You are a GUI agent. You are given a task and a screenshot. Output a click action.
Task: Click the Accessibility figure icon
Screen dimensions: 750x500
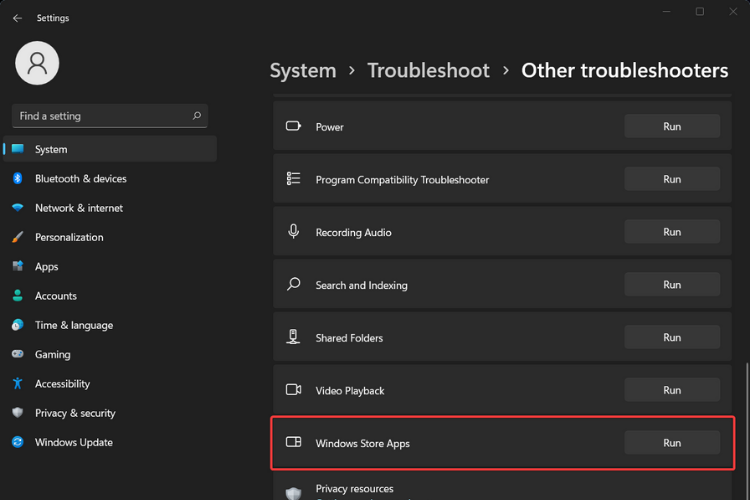click(18, 383)
